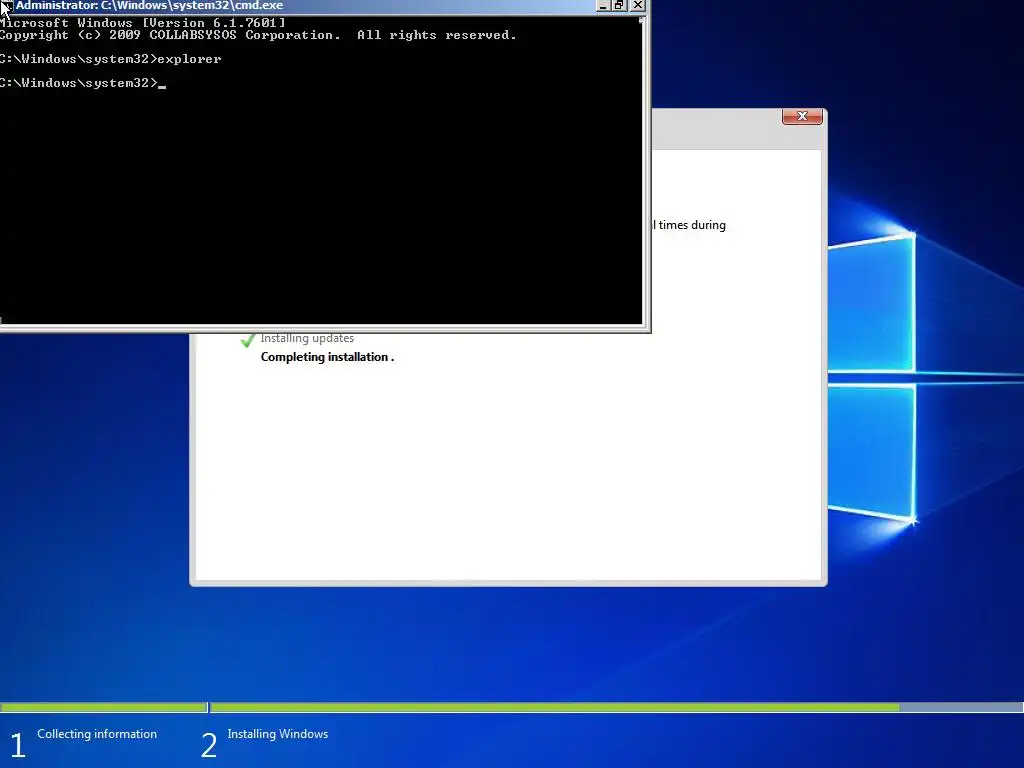This screenshot has height=768, width=1024.
Task: Close the Windows setup dialog with red X
Action: click(802, 116)
